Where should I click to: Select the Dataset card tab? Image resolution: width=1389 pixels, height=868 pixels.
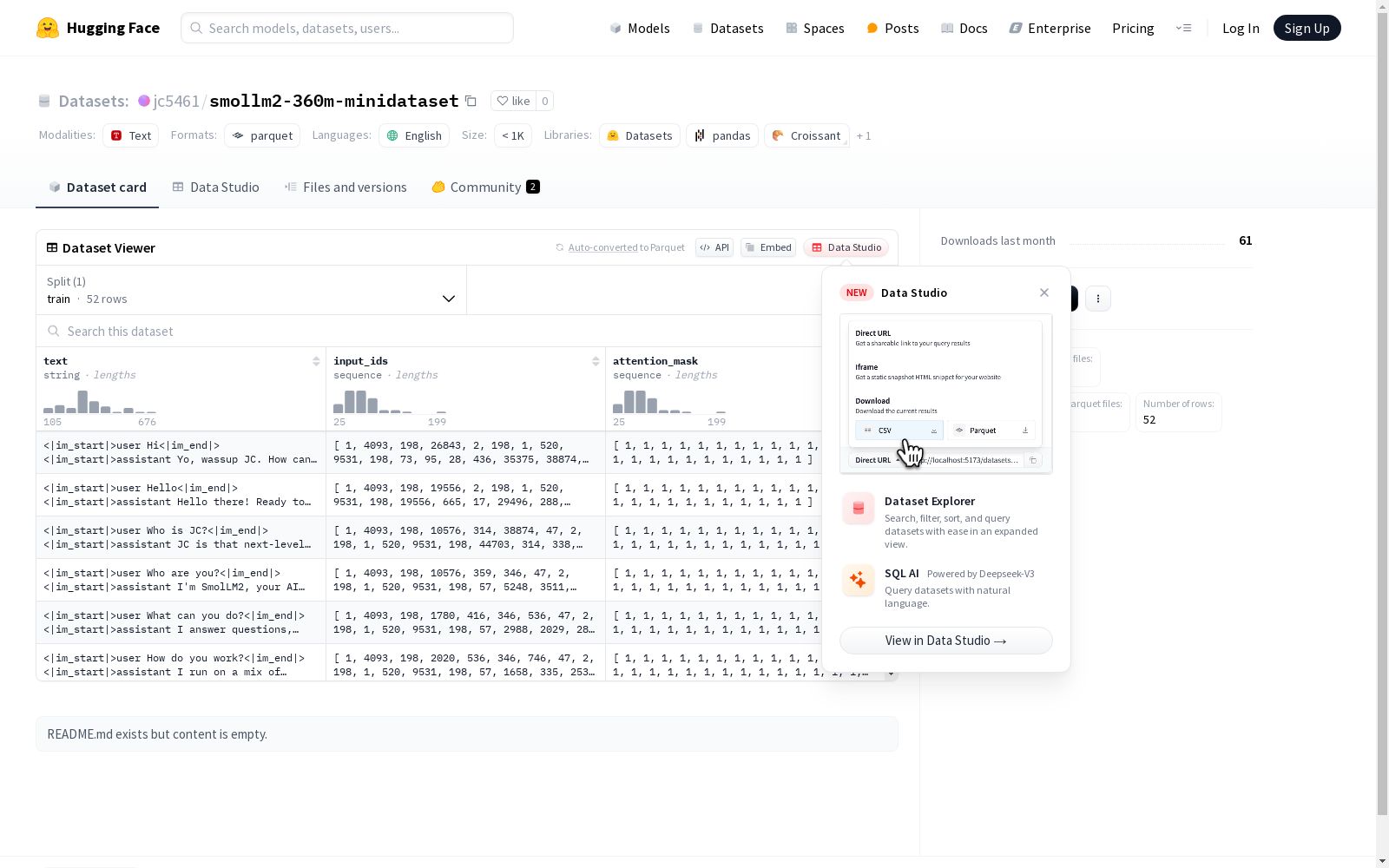coord(97,187)
